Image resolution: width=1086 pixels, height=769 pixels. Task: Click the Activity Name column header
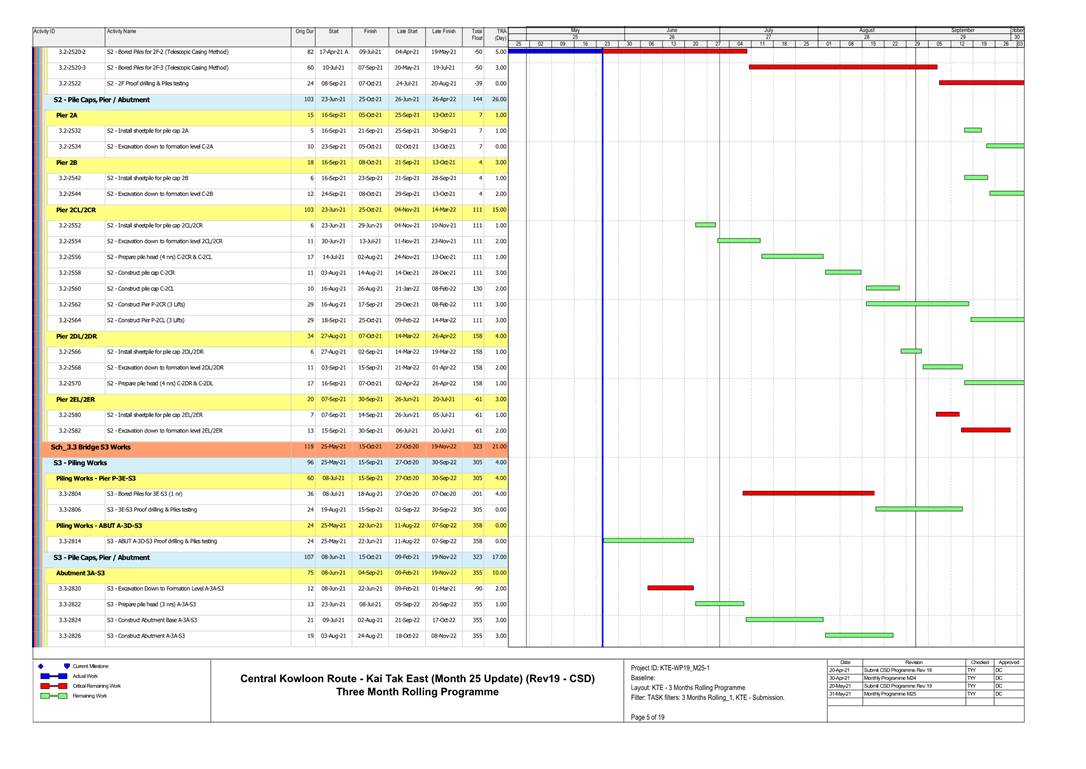click(x=122, y=32)
